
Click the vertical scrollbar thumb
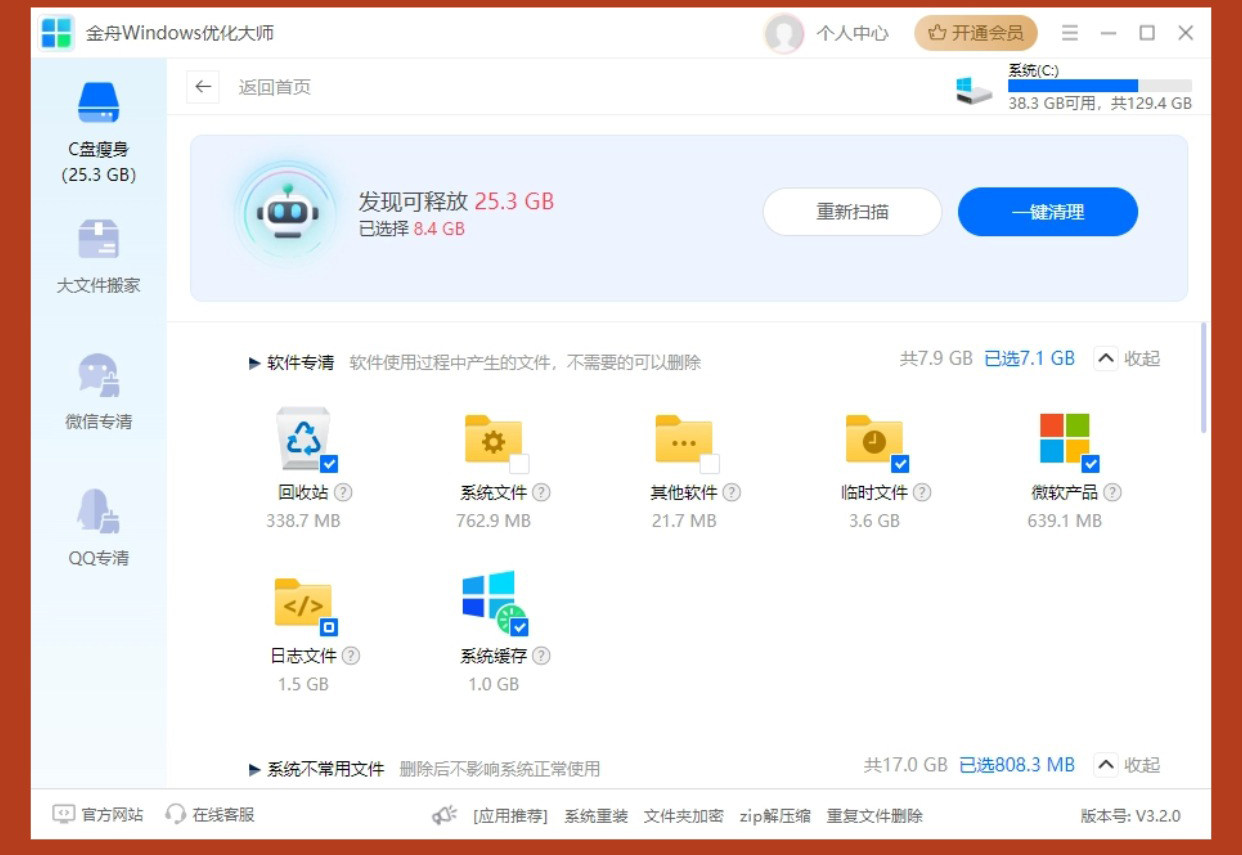coord(1203,377)
